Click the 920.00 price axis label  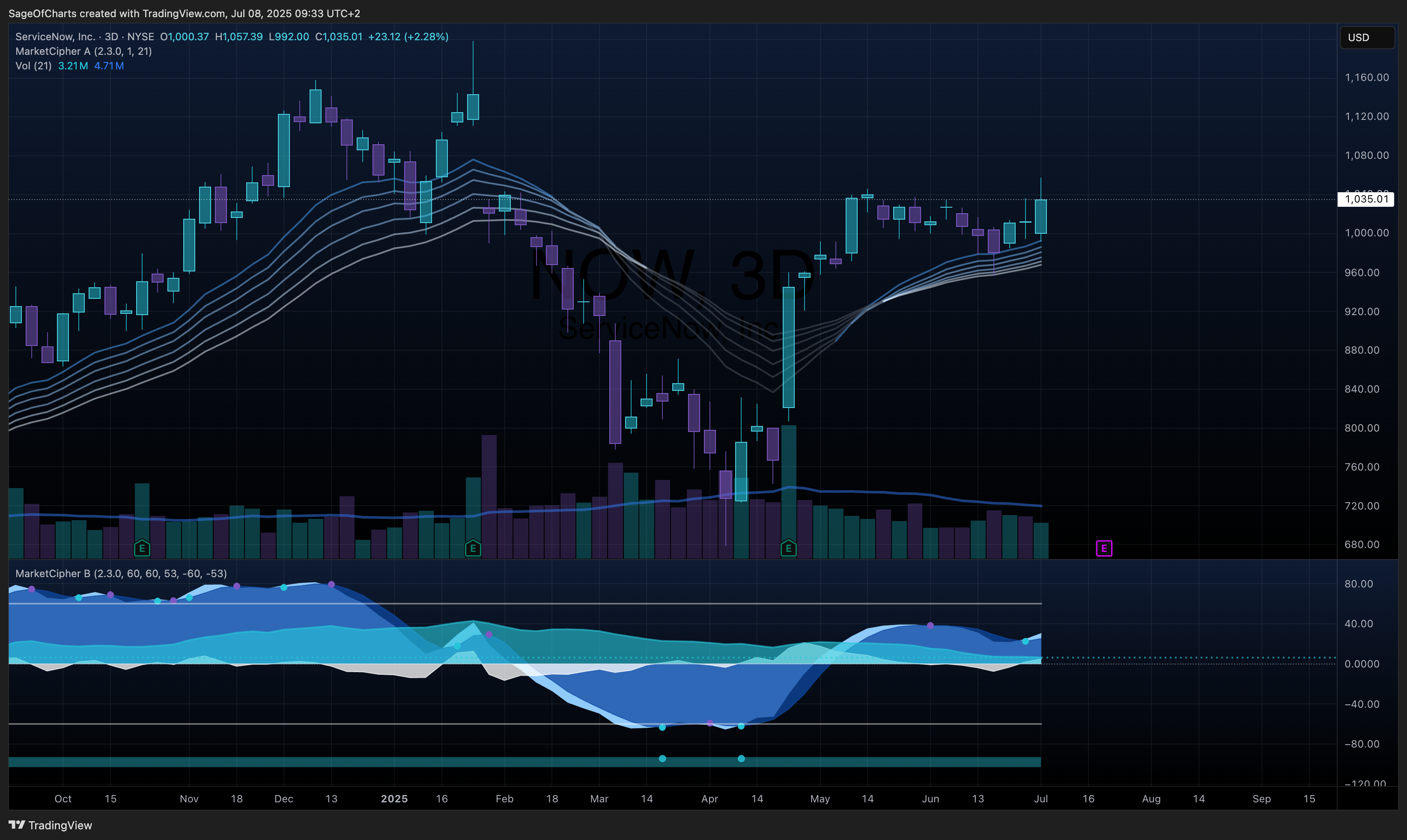[x=1362, y=311]
